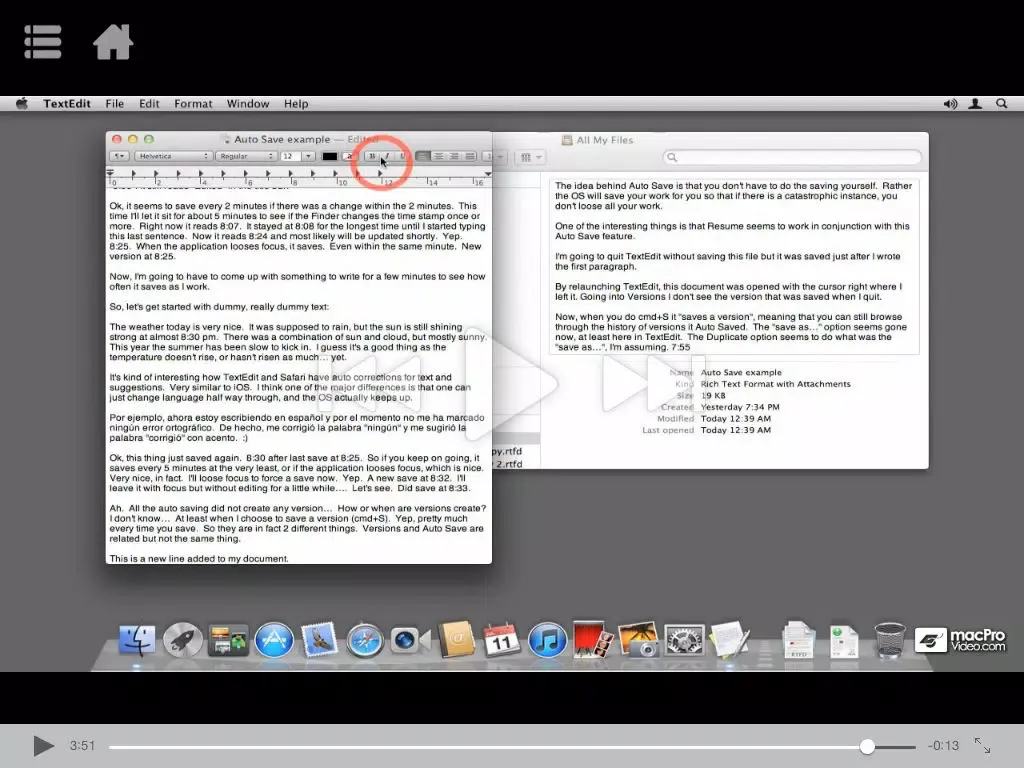Click the "Rich Text Format with Attachments" value
This screenshot has height=768, width=1024.
(775, 384)
